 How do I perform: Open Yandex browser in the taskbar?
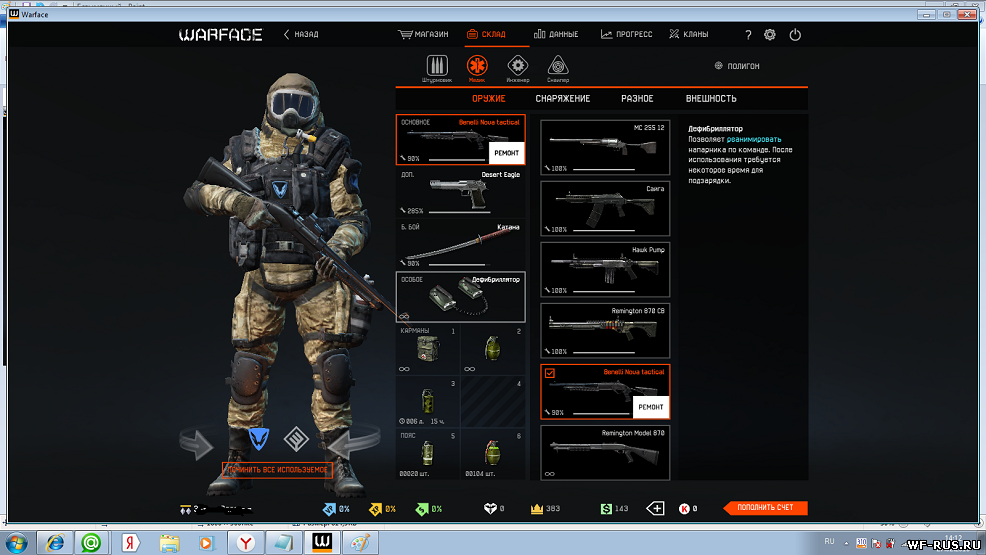(245, 542)
